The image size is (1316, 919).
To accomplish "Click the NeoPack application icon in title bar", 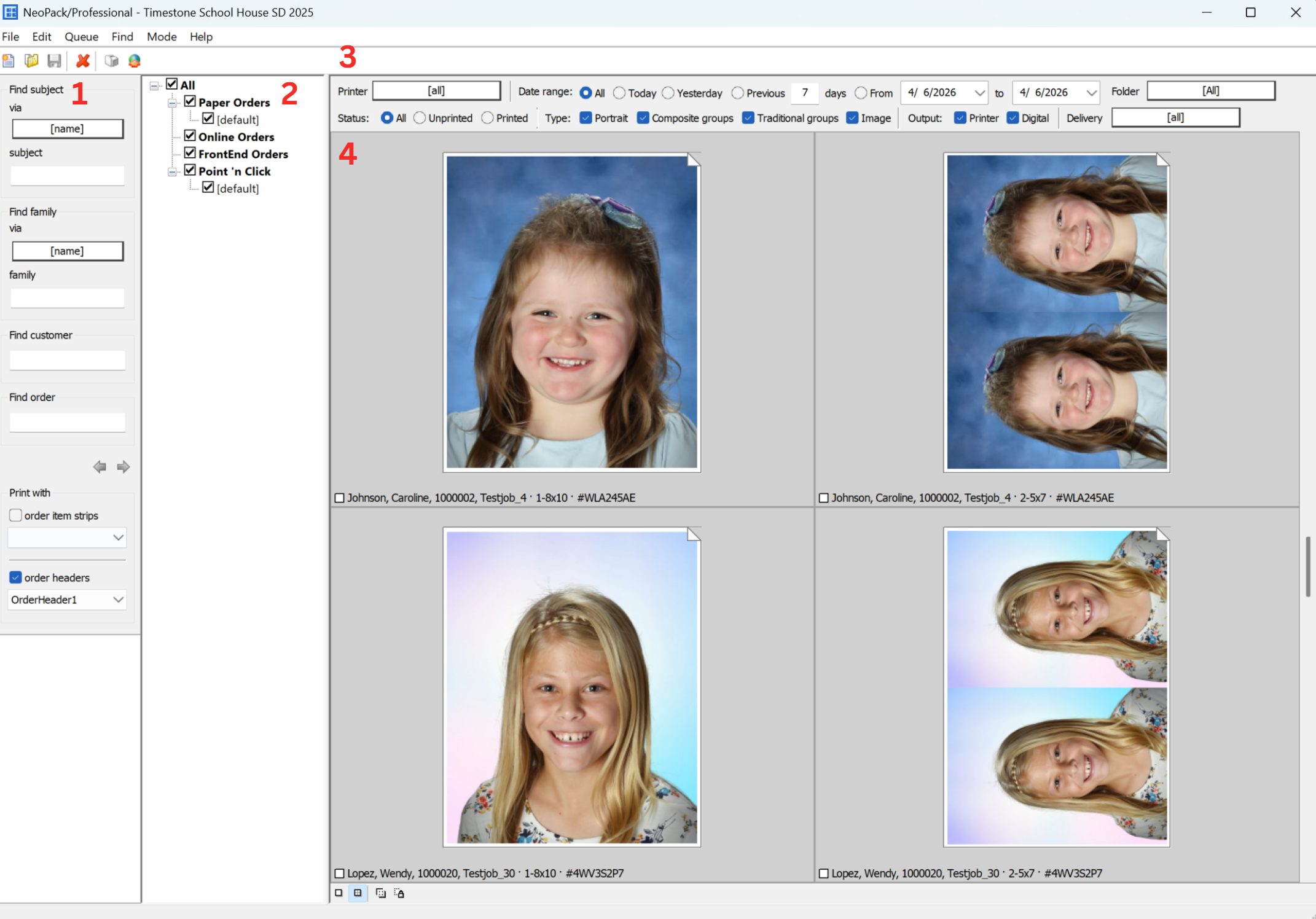I will click(x=10, y=12).
